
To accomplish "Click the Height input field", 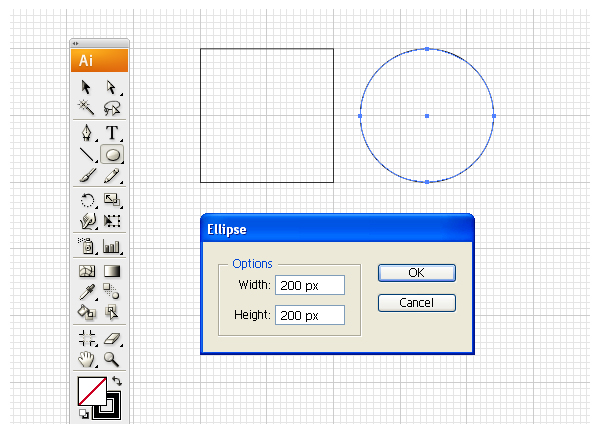I will [x=310, y=315].
